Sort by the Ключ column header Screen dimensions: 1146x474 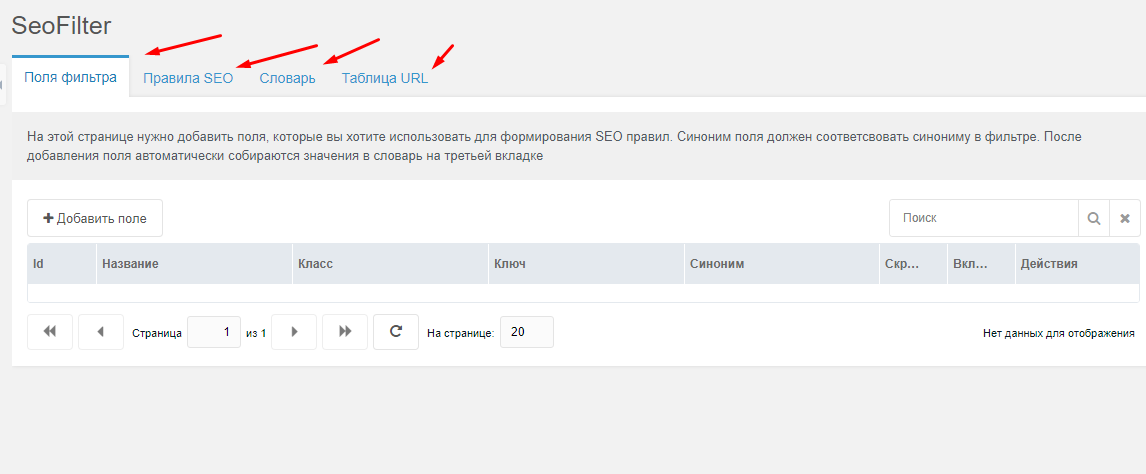tap(586, 264)
